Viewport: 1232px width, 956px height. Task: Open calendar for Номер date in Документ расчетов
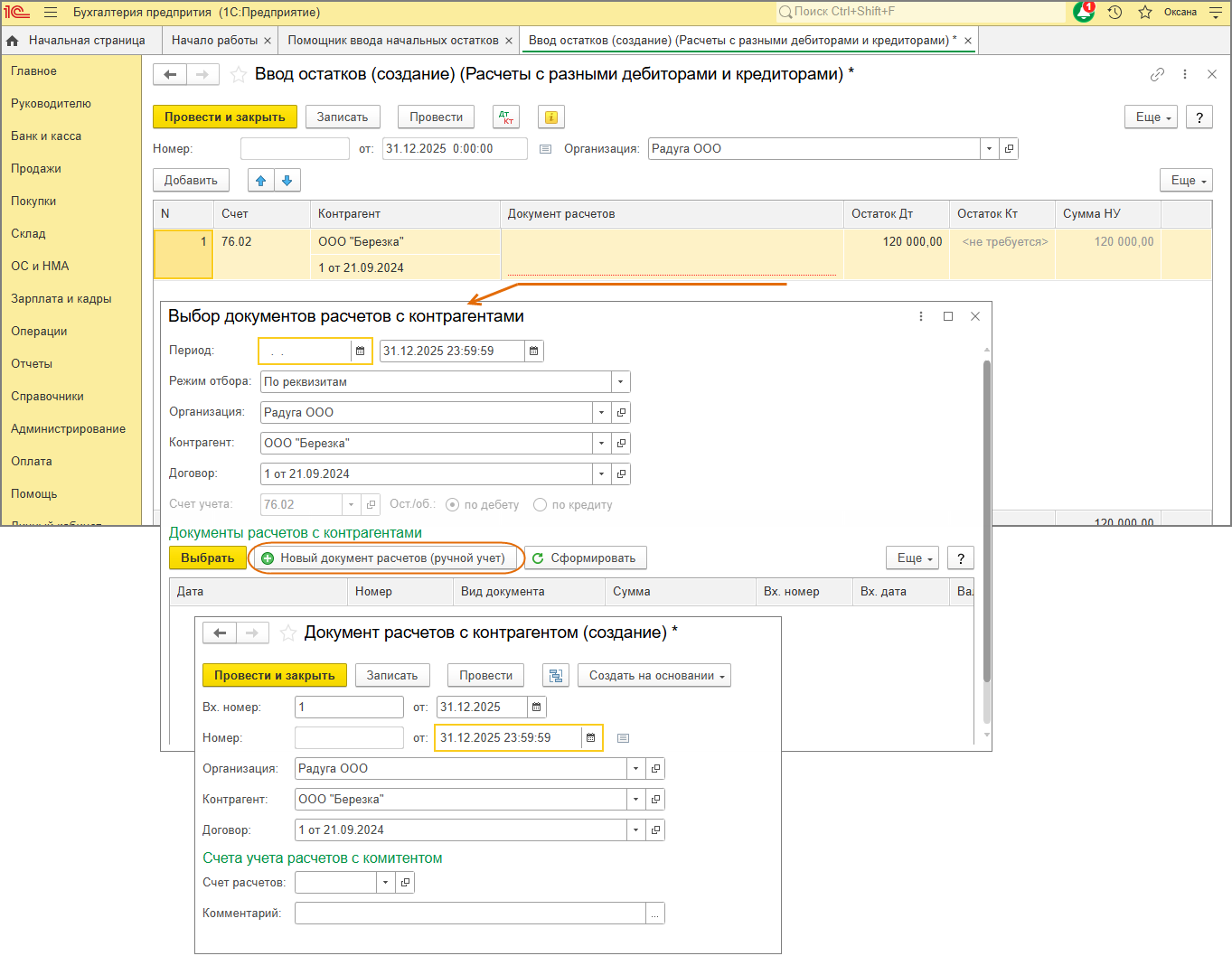tap(591, 738)
